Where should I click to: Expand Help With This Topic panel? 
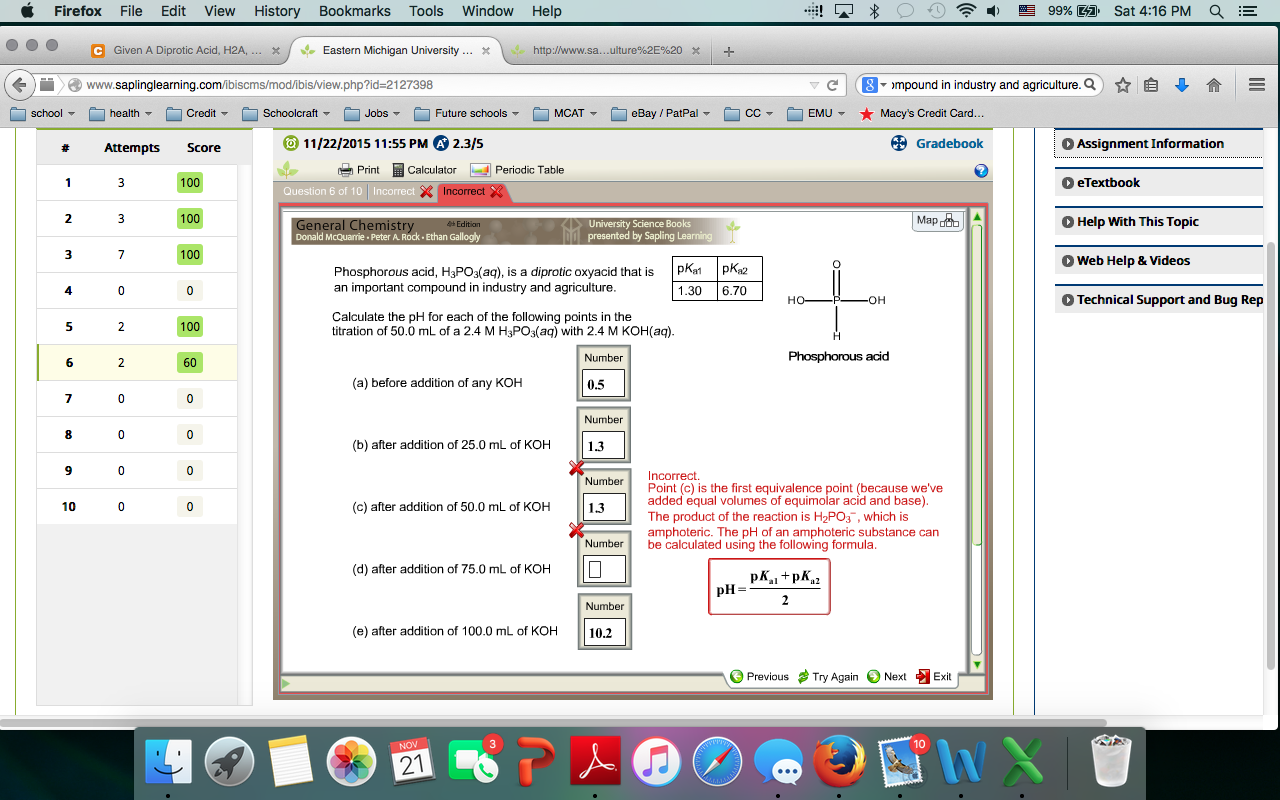1158,222
